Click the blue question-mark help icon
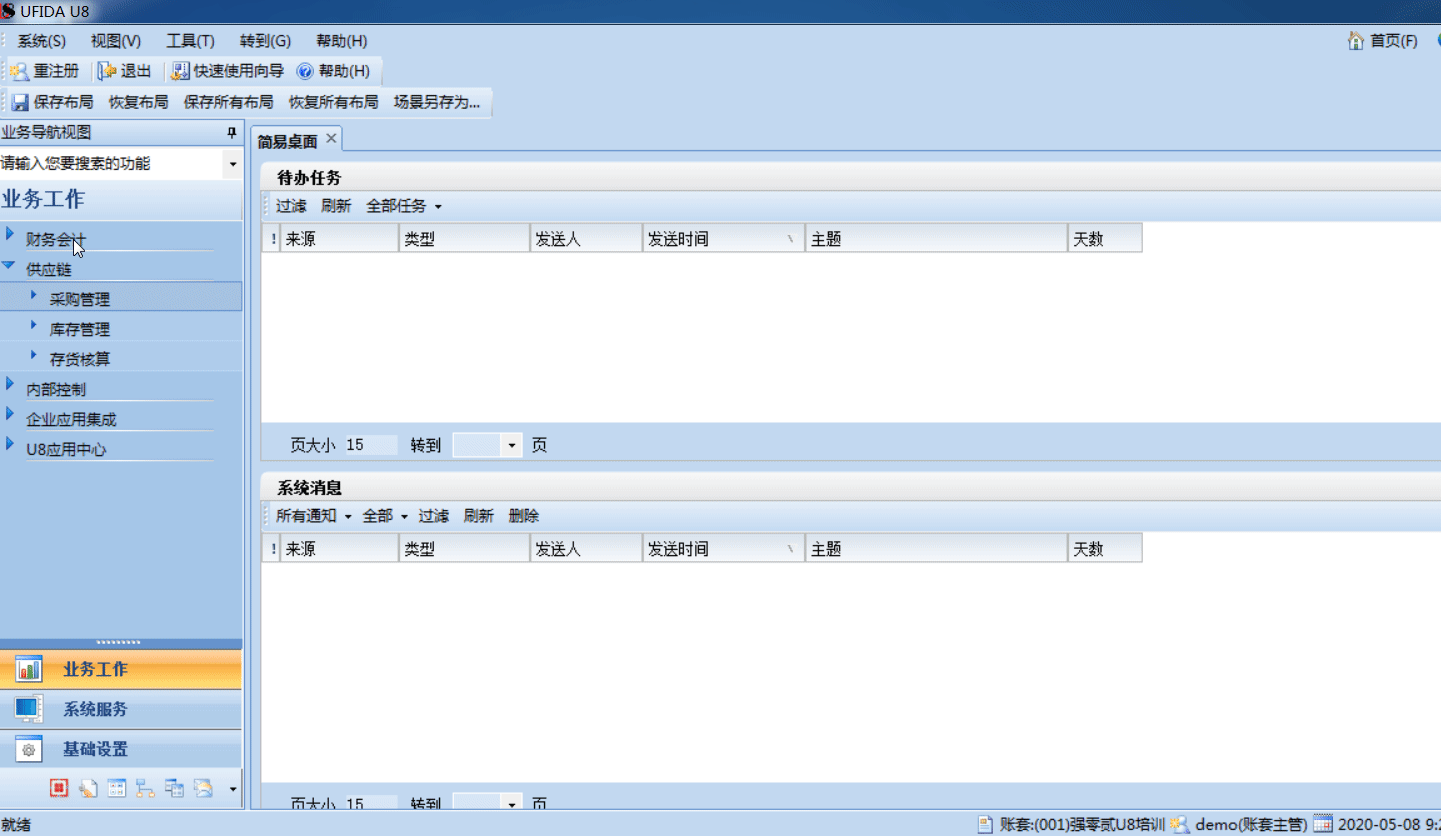The image size is (1441, 836). pos(306,72)
